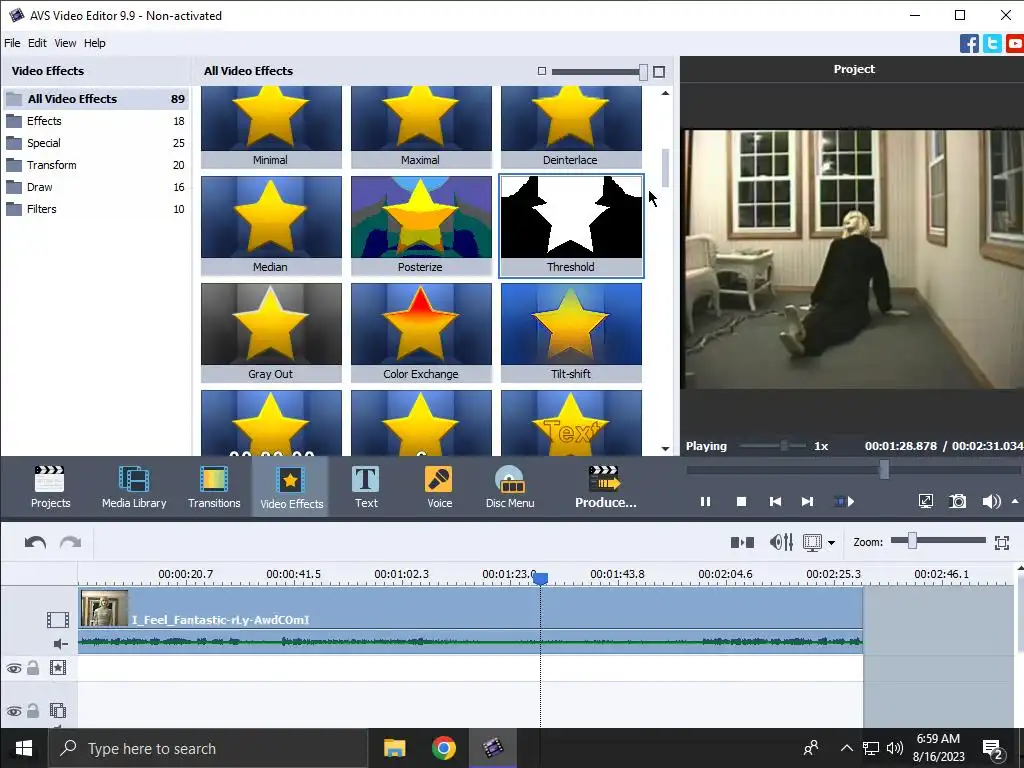1024x768 pixels.
Task: Select the Posterize effect thumbnail
Action: tap(421, 225)
